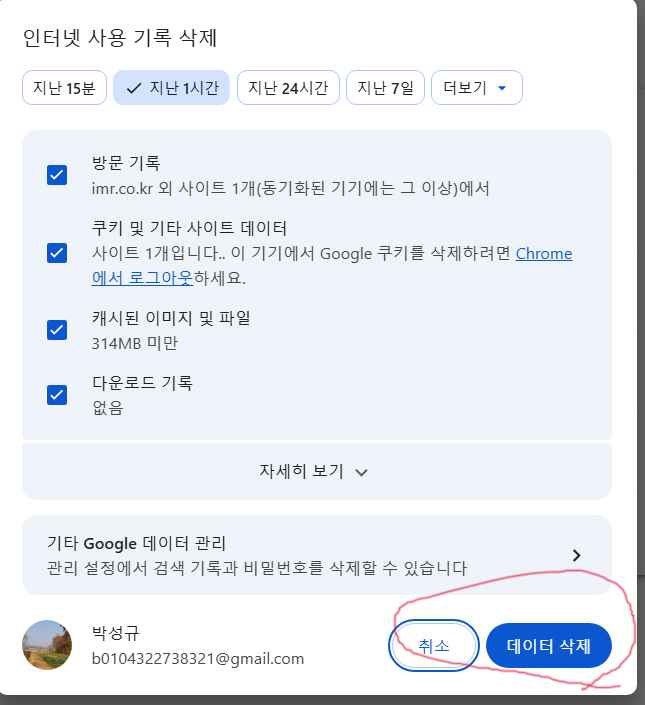
Task: Click the b0104322738321@gmail.com account email
Action: 197,658
